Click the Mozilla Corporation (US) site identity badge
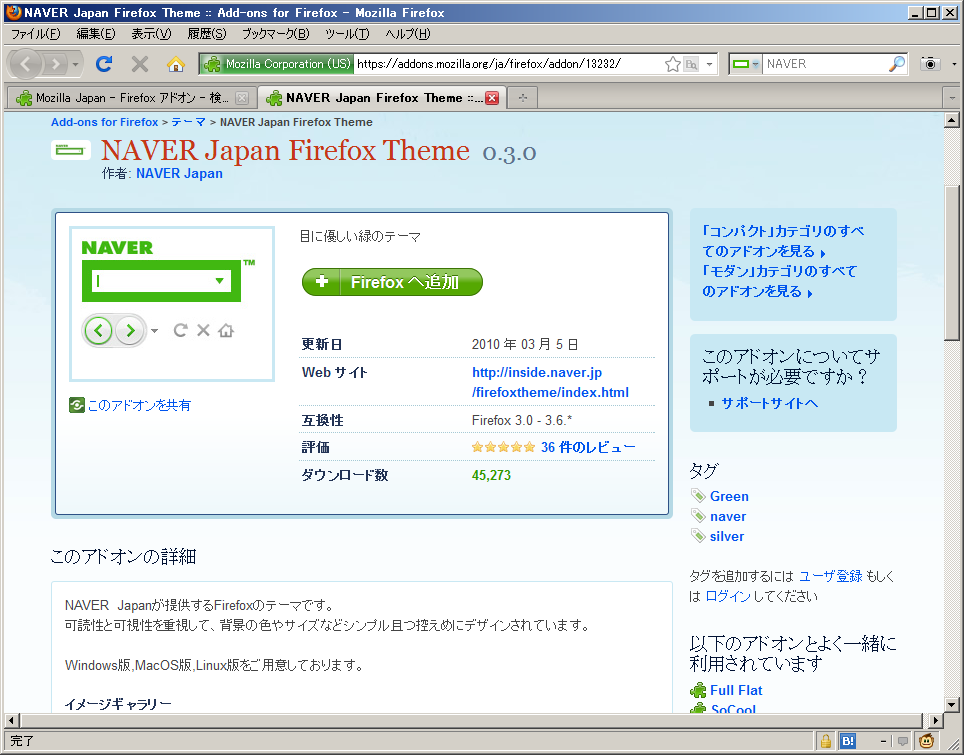 (x=277, y=63)
